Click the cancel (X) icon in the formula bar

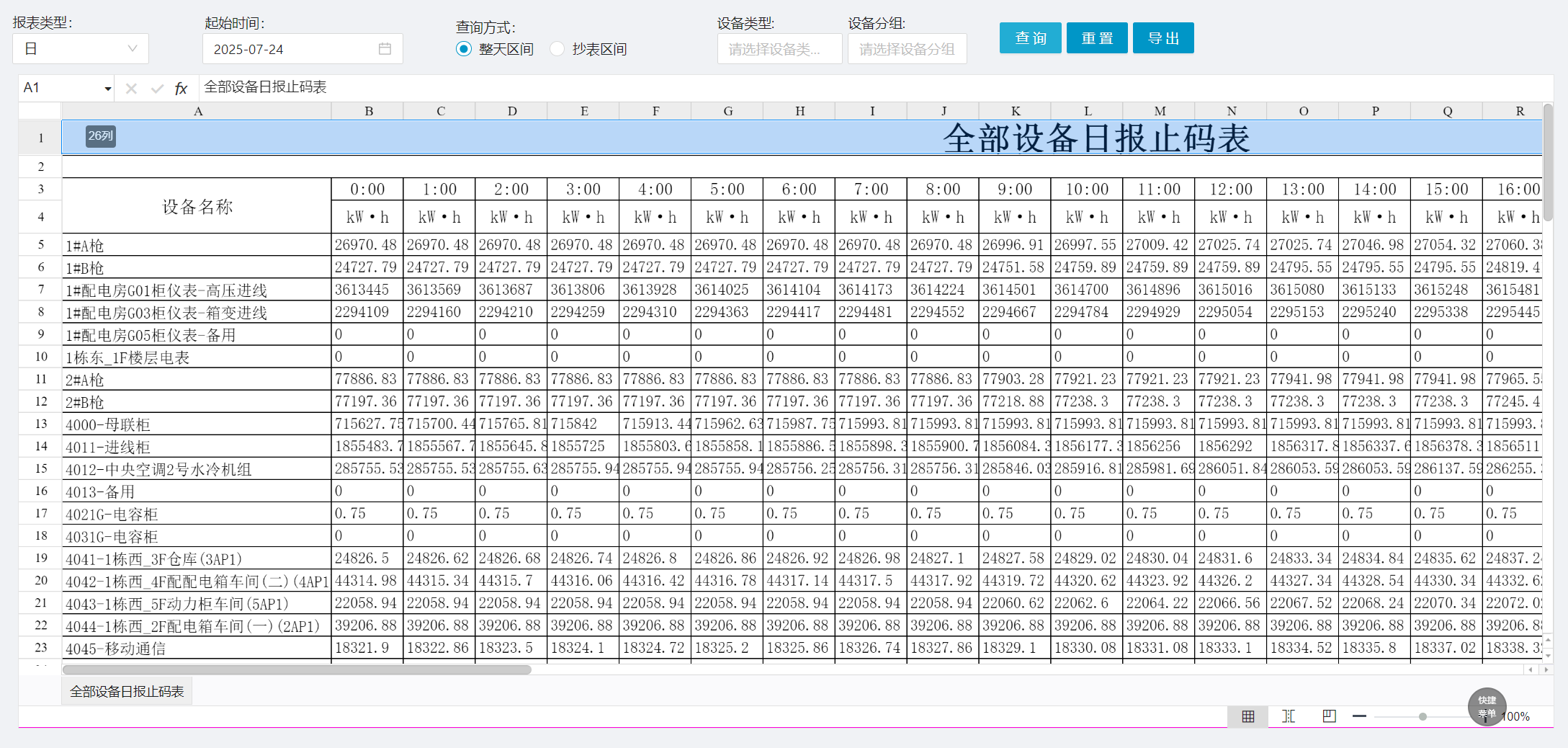131,89
